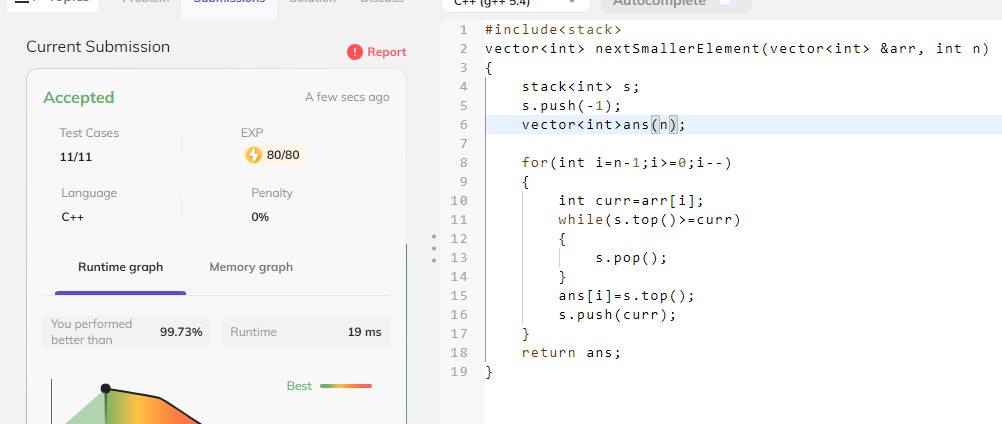
Task: Click the while(s.top()>=curr) line
Action: pos(649,220)
